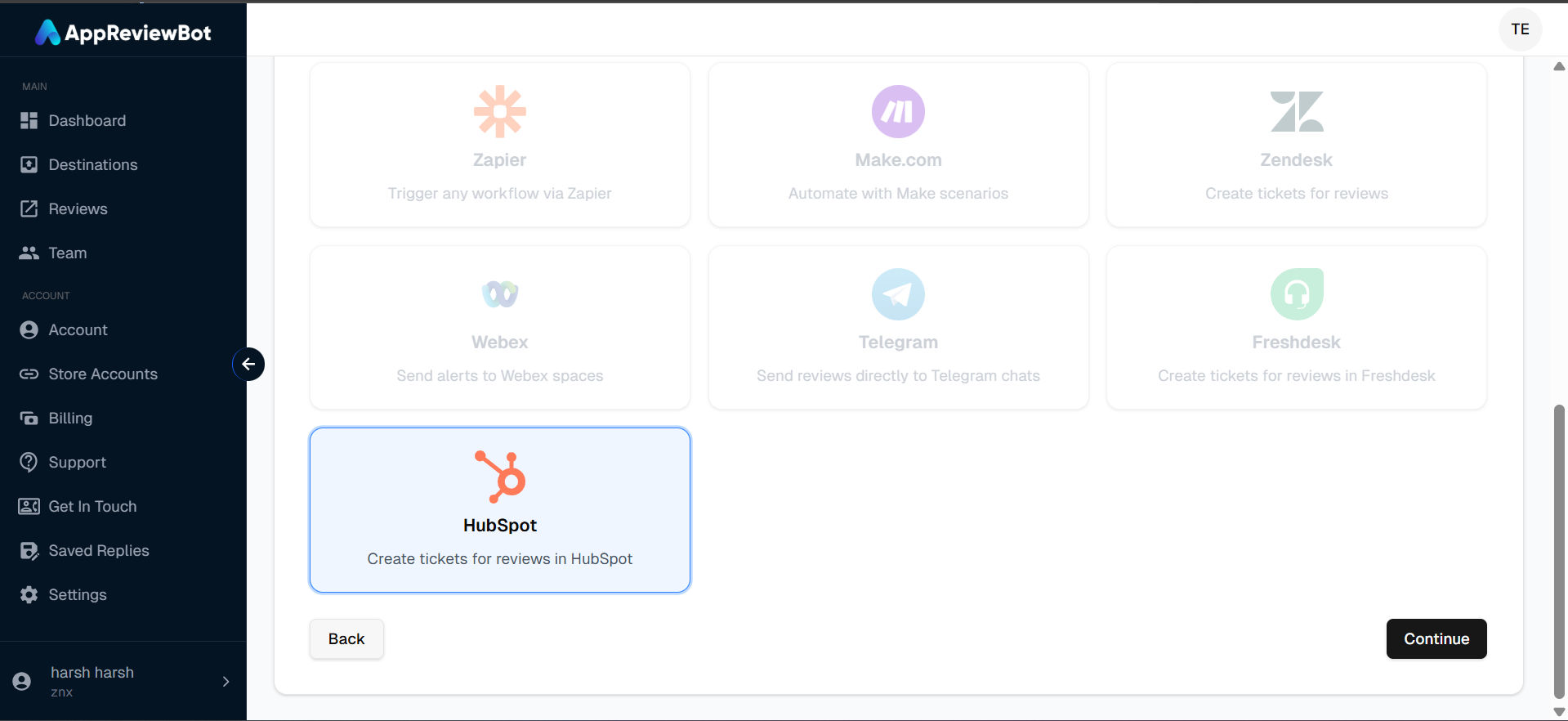
Task: Open the Dashboard grid icon
Action: tap(29, 120)
